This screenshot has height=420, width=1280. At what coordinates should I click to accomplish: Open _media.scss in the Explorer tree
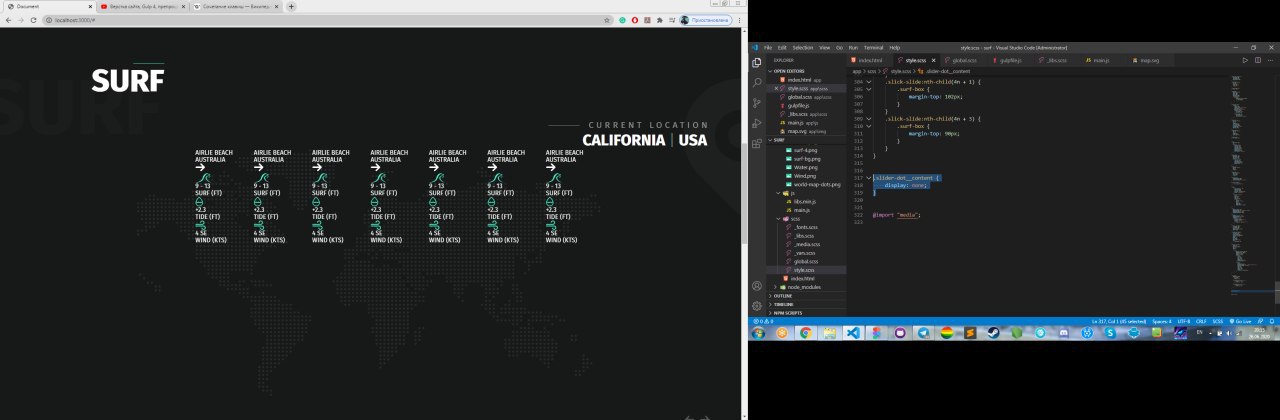pos(807,244)
